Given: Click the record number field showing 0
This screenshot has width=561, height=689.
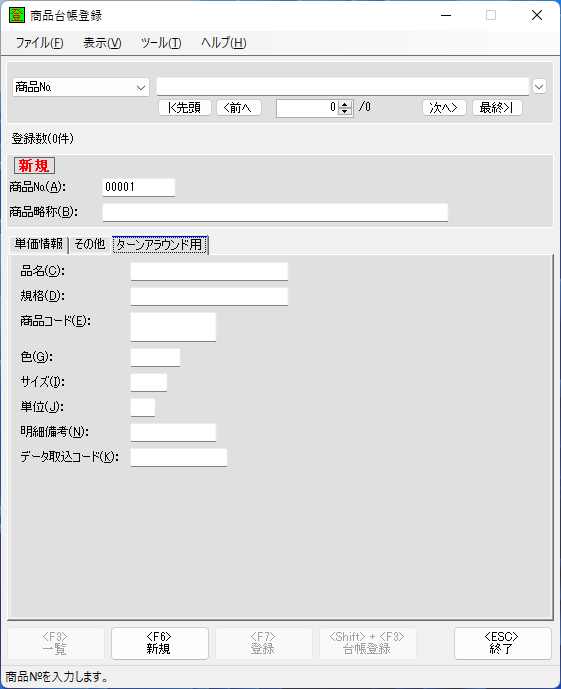Looking at the screenshot, I should (x=308, y=108).
